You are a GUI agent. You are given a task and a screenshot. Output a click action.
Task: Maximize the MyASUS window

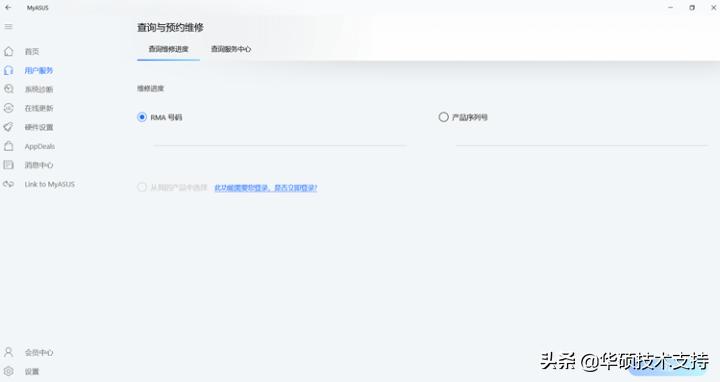692,8
